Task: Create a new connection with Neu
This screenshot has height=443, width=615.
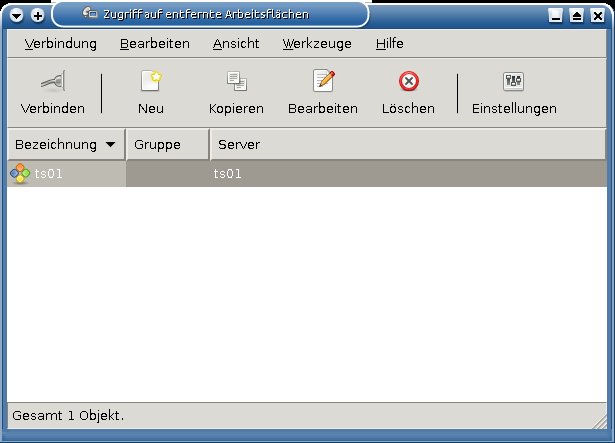Action: pos(151,82)
